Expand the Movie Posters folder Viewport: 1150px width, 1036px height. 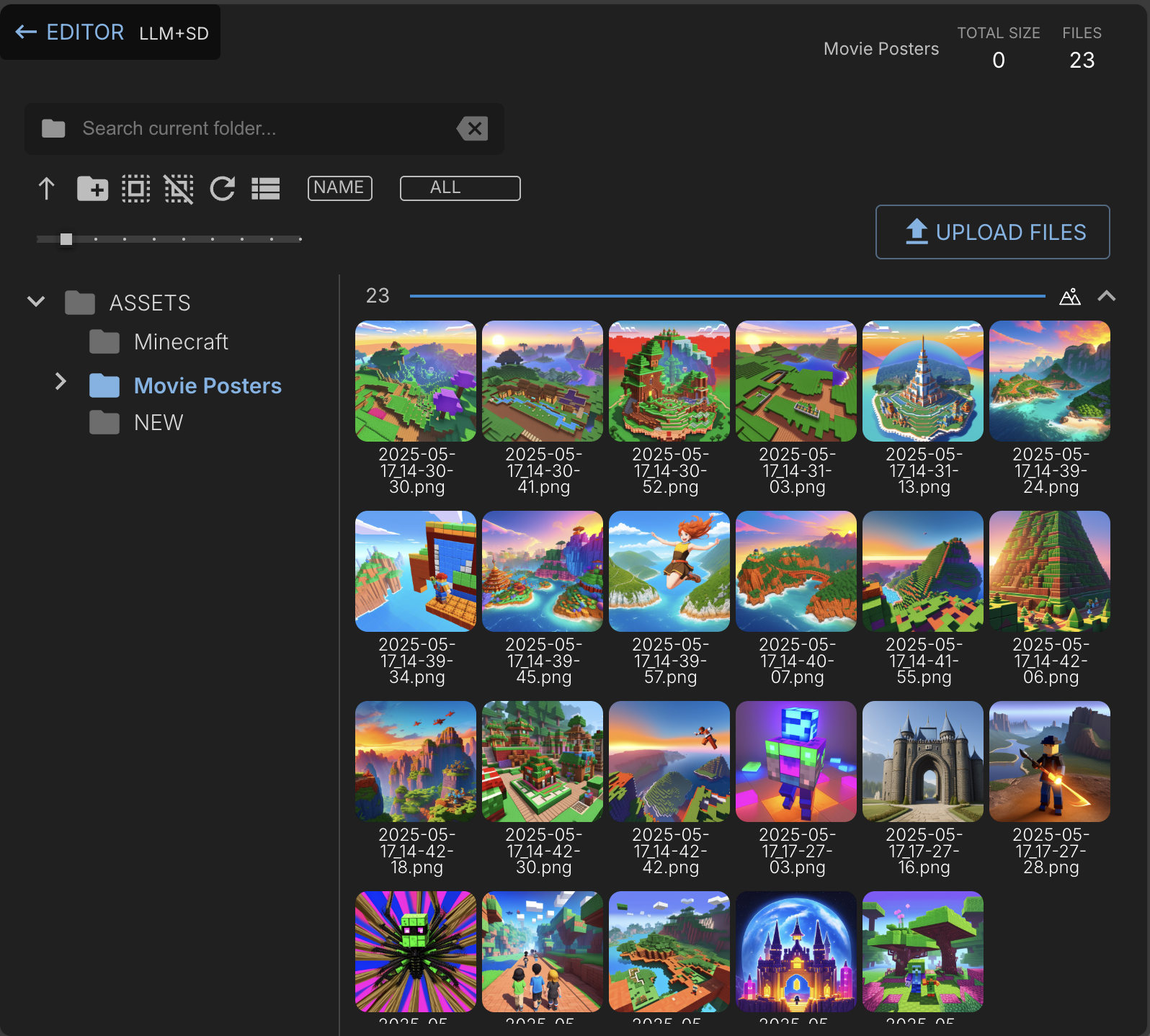(x=61, y=381)
